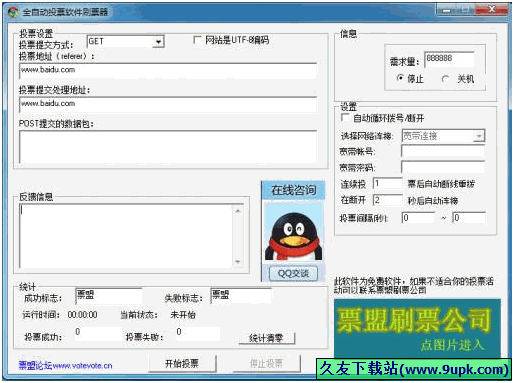Click the 在断开 seconds field

388,200
